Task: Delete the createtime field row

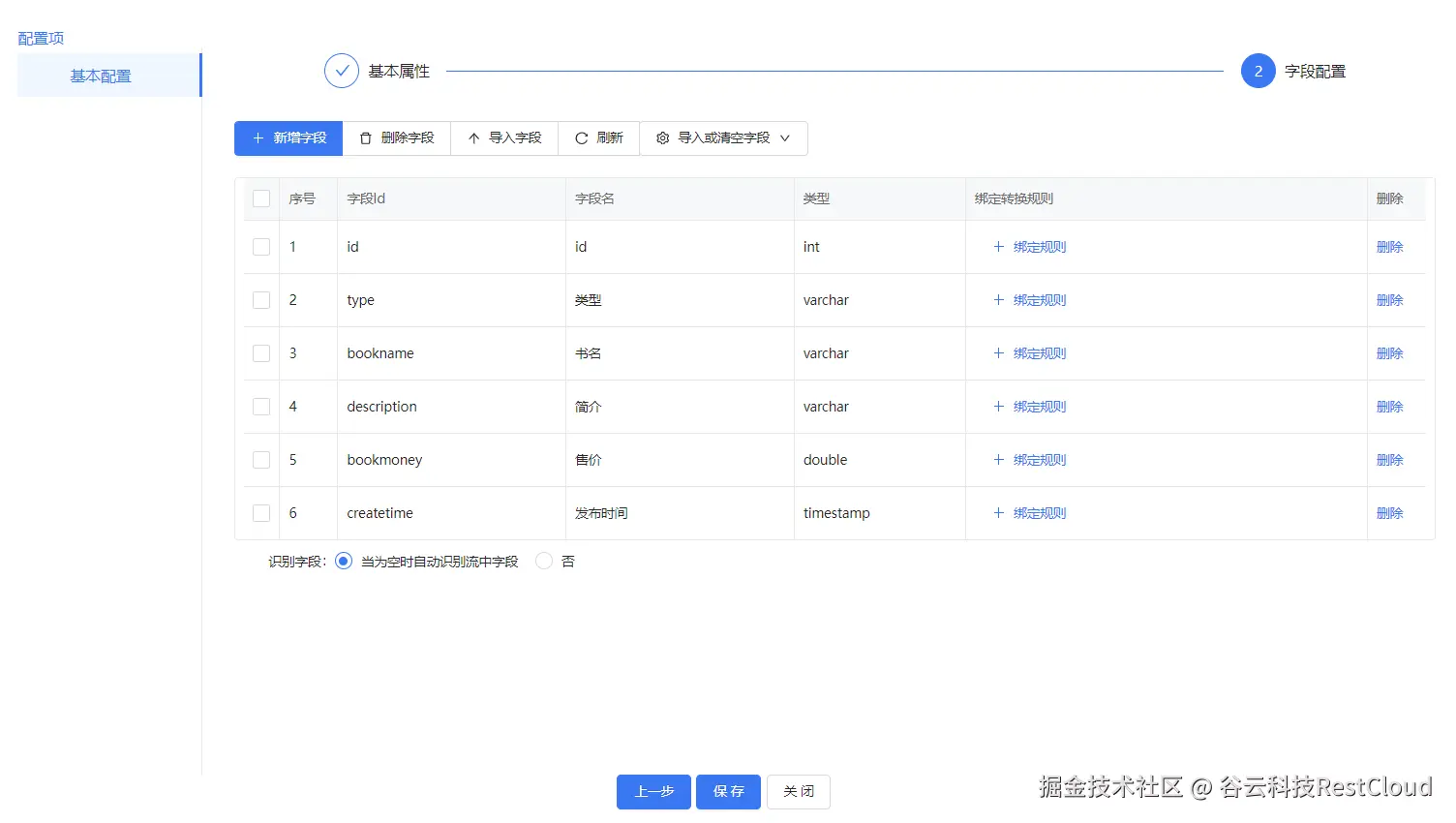Action: [x=1389, y=513]
